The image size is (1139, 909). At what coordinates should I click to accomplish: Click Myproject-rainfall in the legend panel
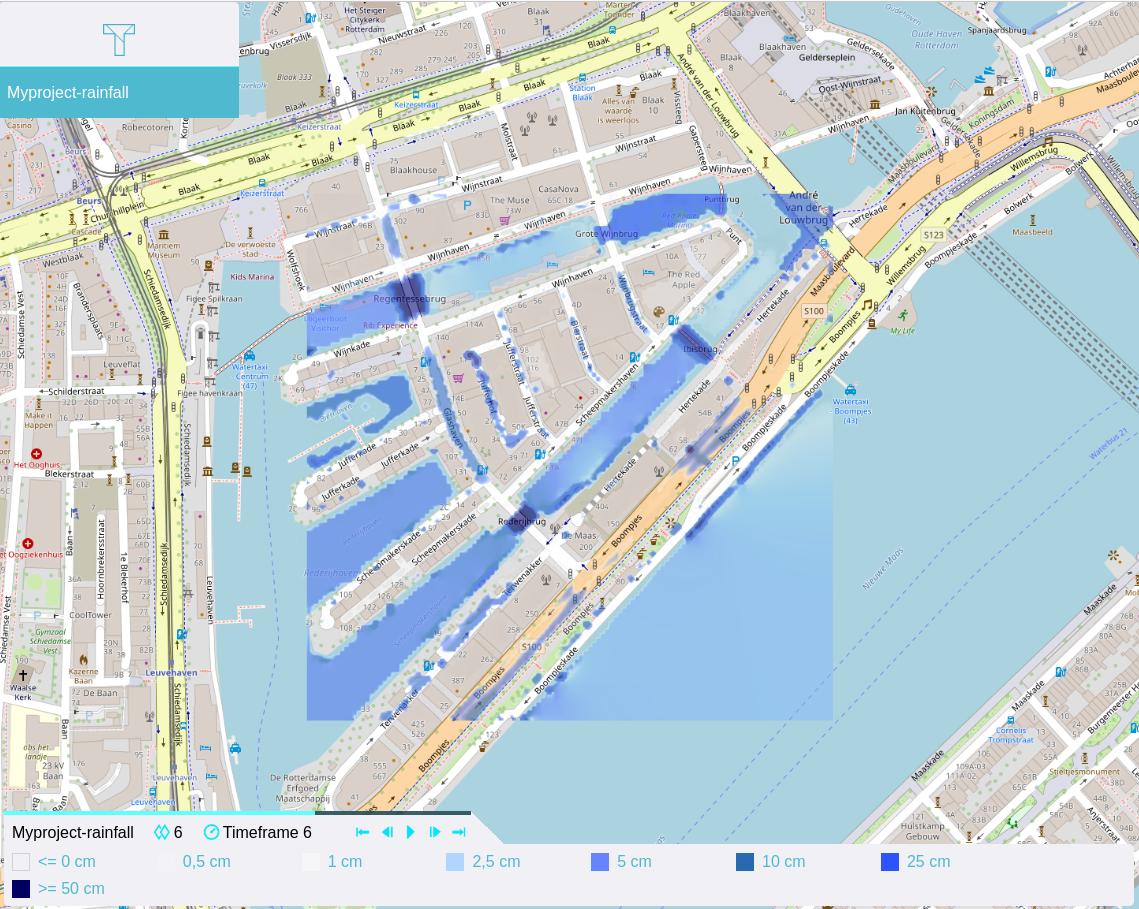[73, 832]
